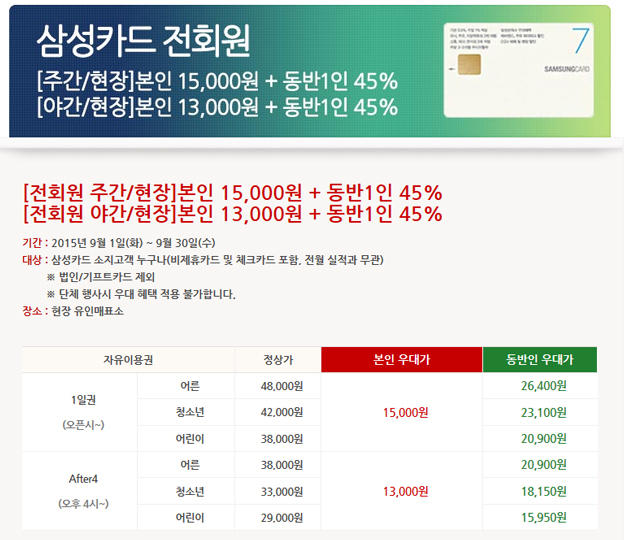
Task: Click the "대상" eligibility line about 삼성카드 소지고객
Action: click(x=203, y=260)
